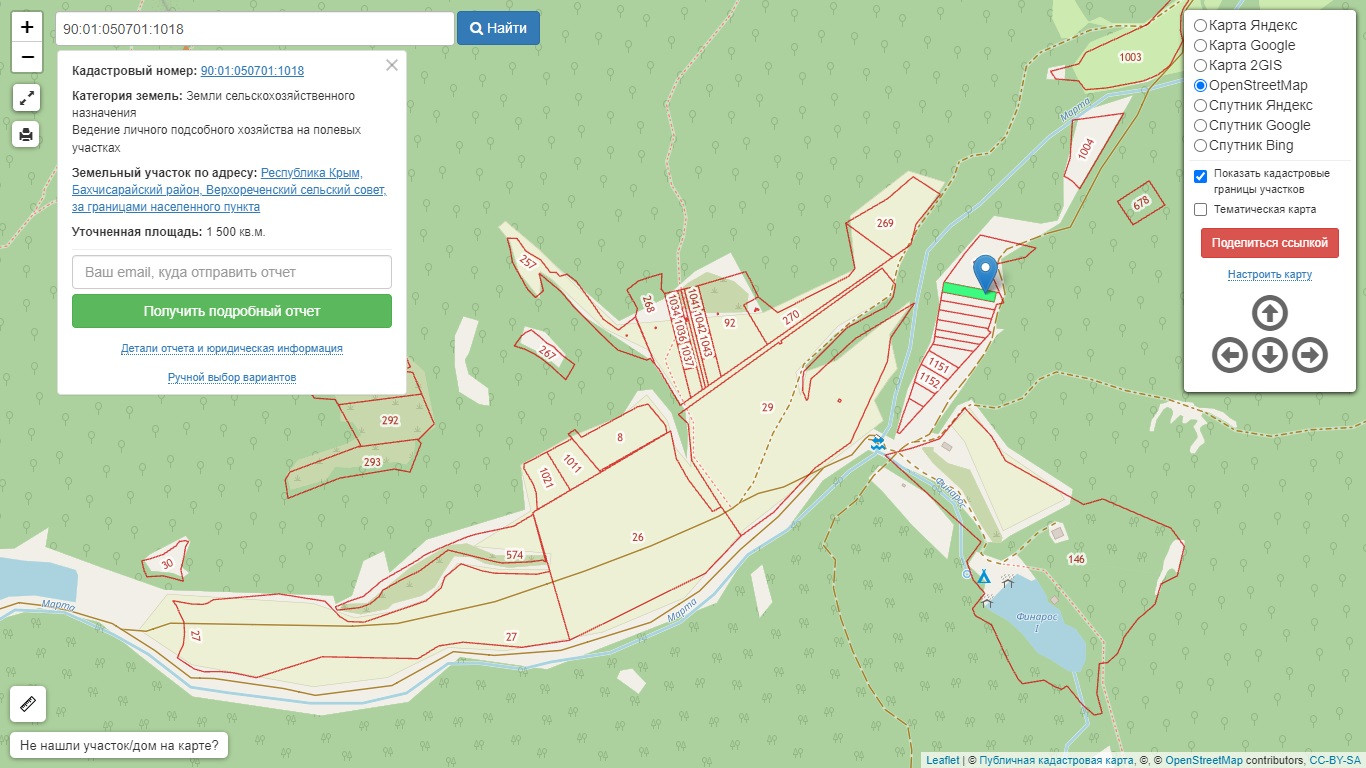Viewport: 1366px width, 768px height.
Task: Open cadastral number 90:01:050701:1018 link
Action: pyautogui.click(x=252, y=71)
